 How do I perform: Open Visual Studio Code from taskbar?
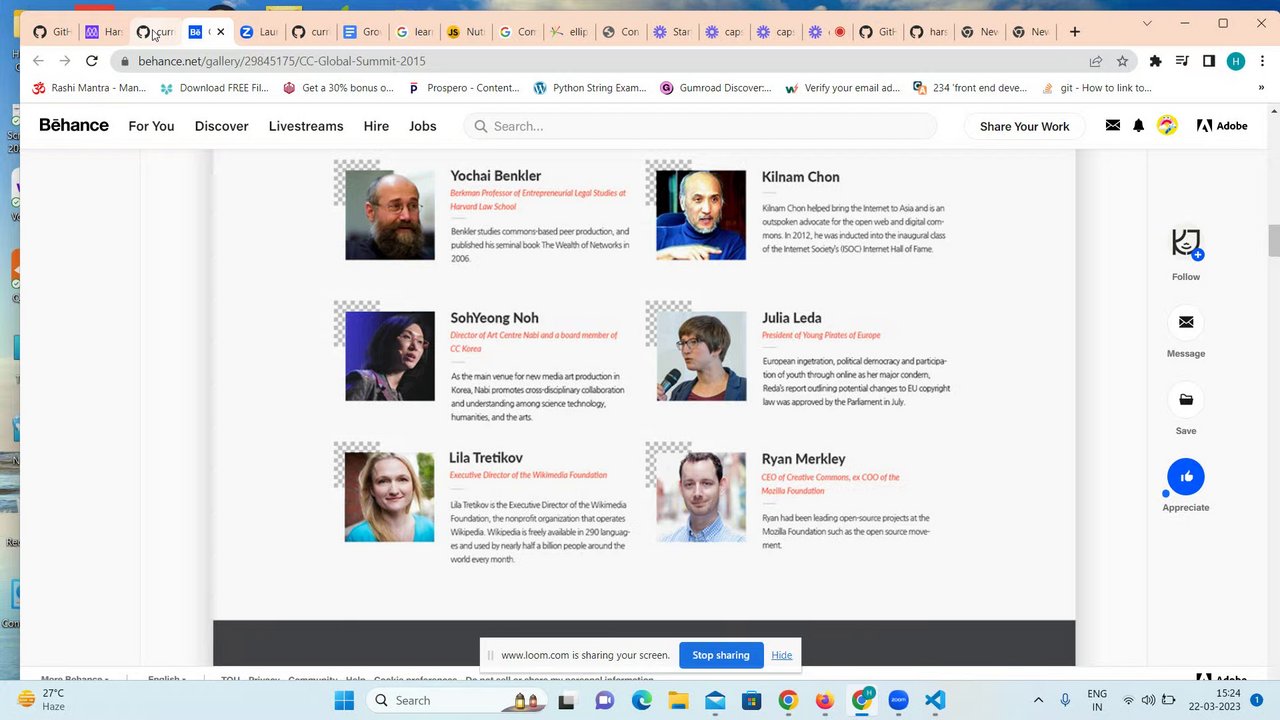coord(935,700)
